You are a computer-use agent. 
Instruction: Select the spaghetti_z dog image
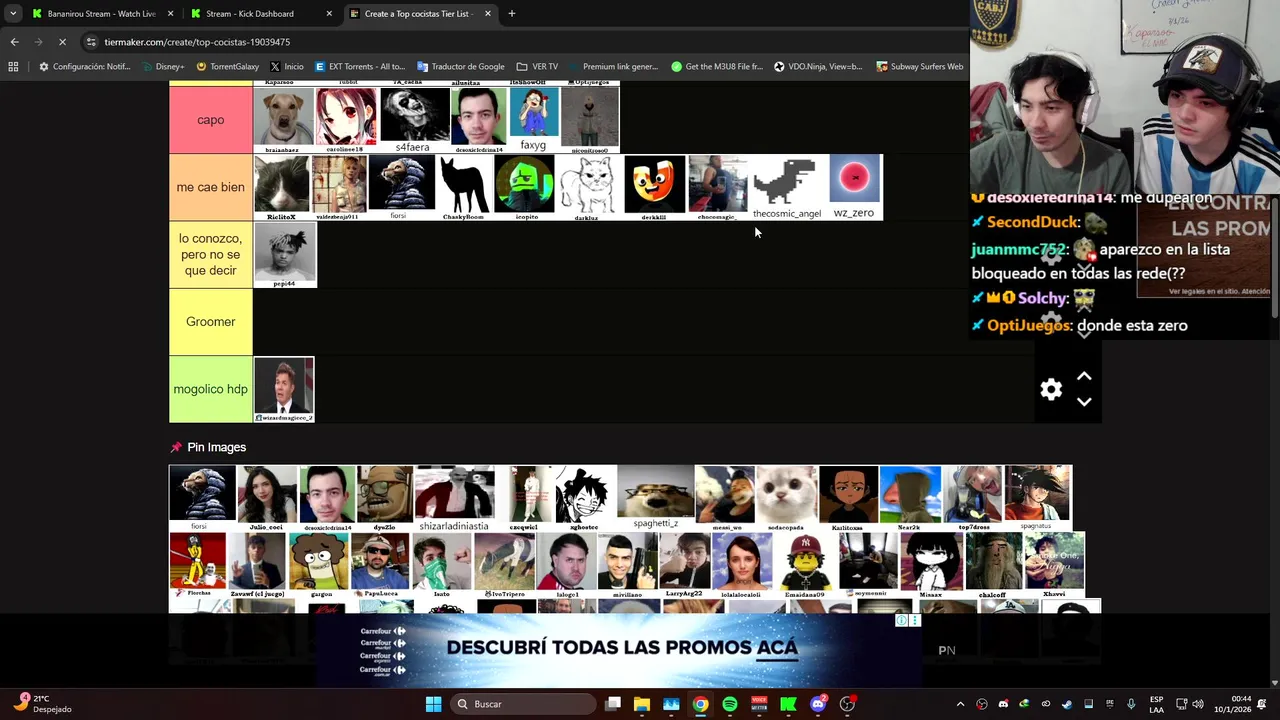[655, 497]
